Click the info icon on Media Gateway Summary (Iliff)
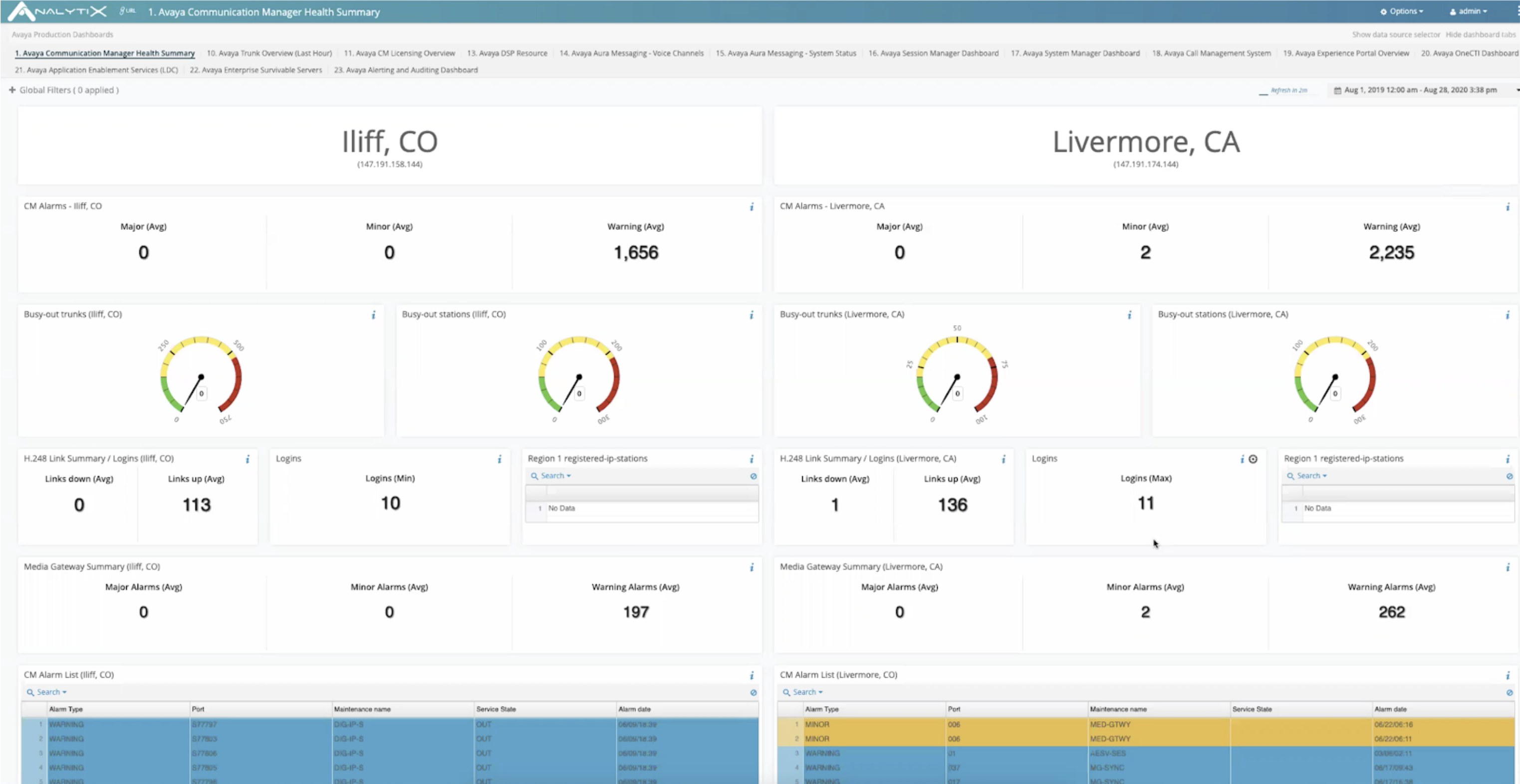Viewport: 1520px width, 784px height. pos(752,567)
